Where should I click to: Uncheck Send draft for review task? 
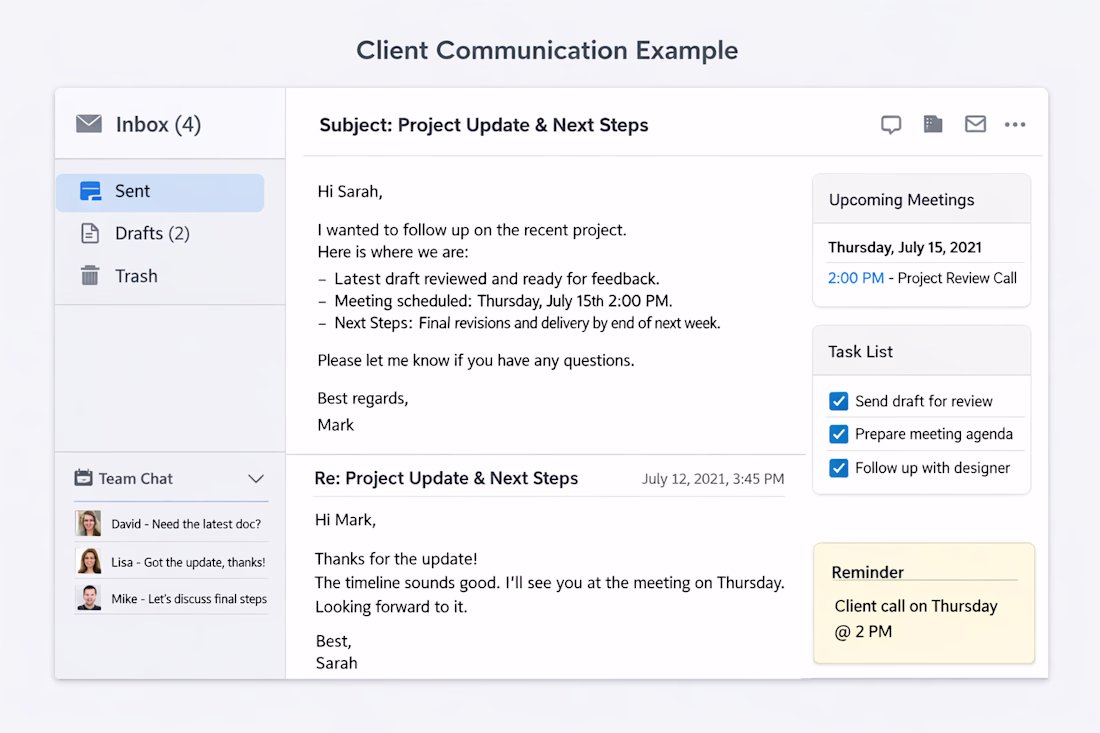[x=838, y=401]
